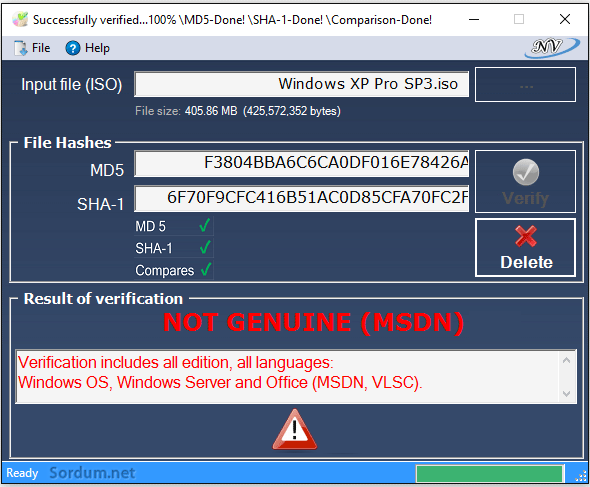Click the result text scroll up arrow

point(566,361)
